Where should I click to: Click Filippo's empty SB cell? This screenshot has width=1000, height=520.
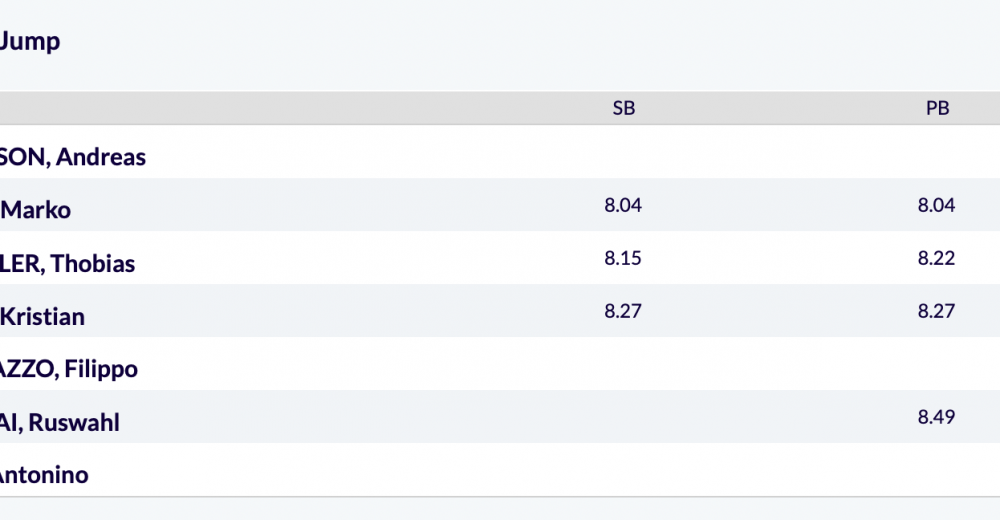(623, 364)
